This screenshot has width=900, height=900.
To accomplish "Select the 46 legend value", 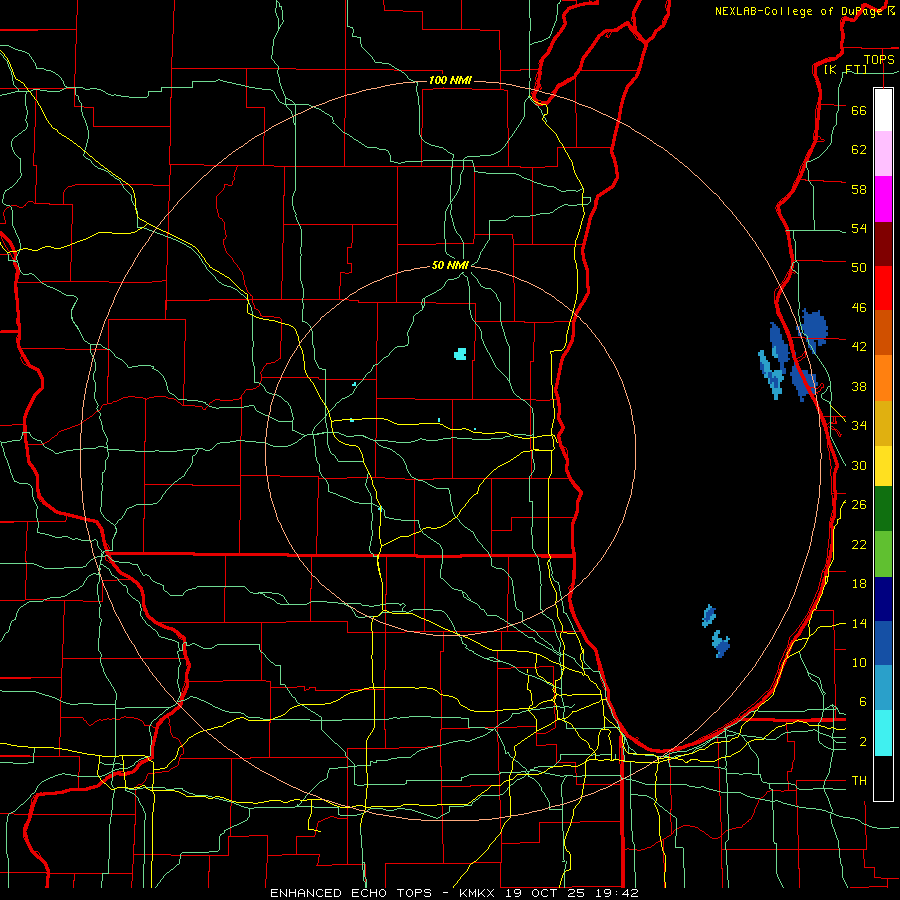I will pos(859,307).
